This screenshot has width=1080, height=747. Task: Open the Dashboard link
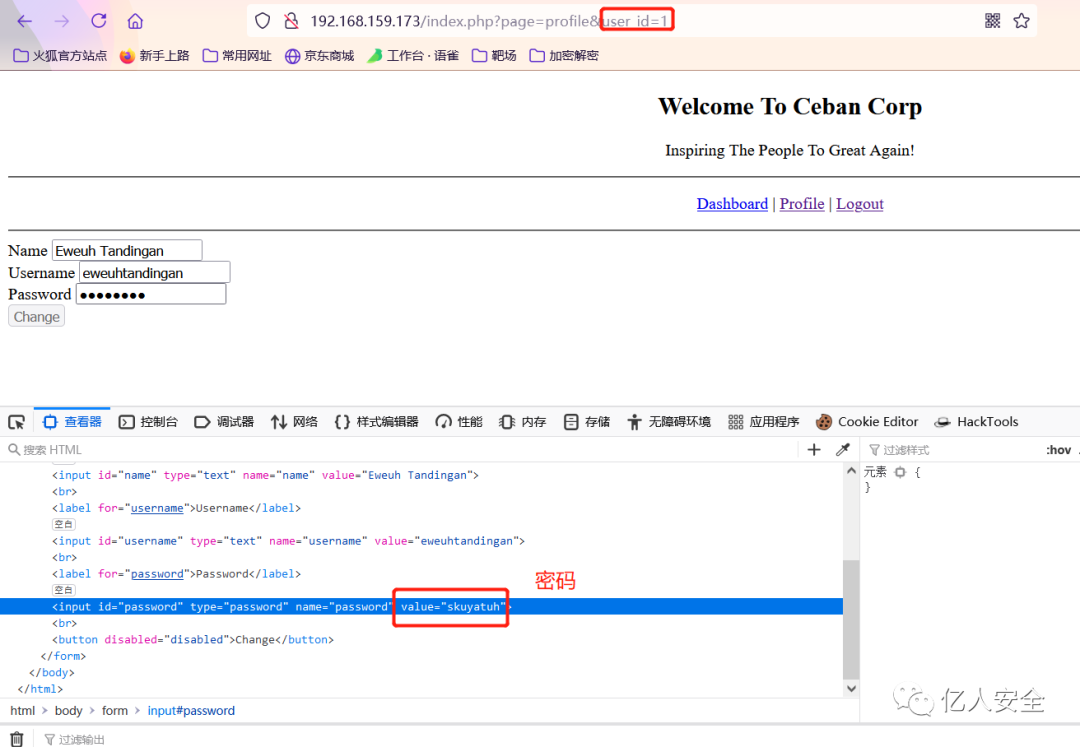[732, 204]
